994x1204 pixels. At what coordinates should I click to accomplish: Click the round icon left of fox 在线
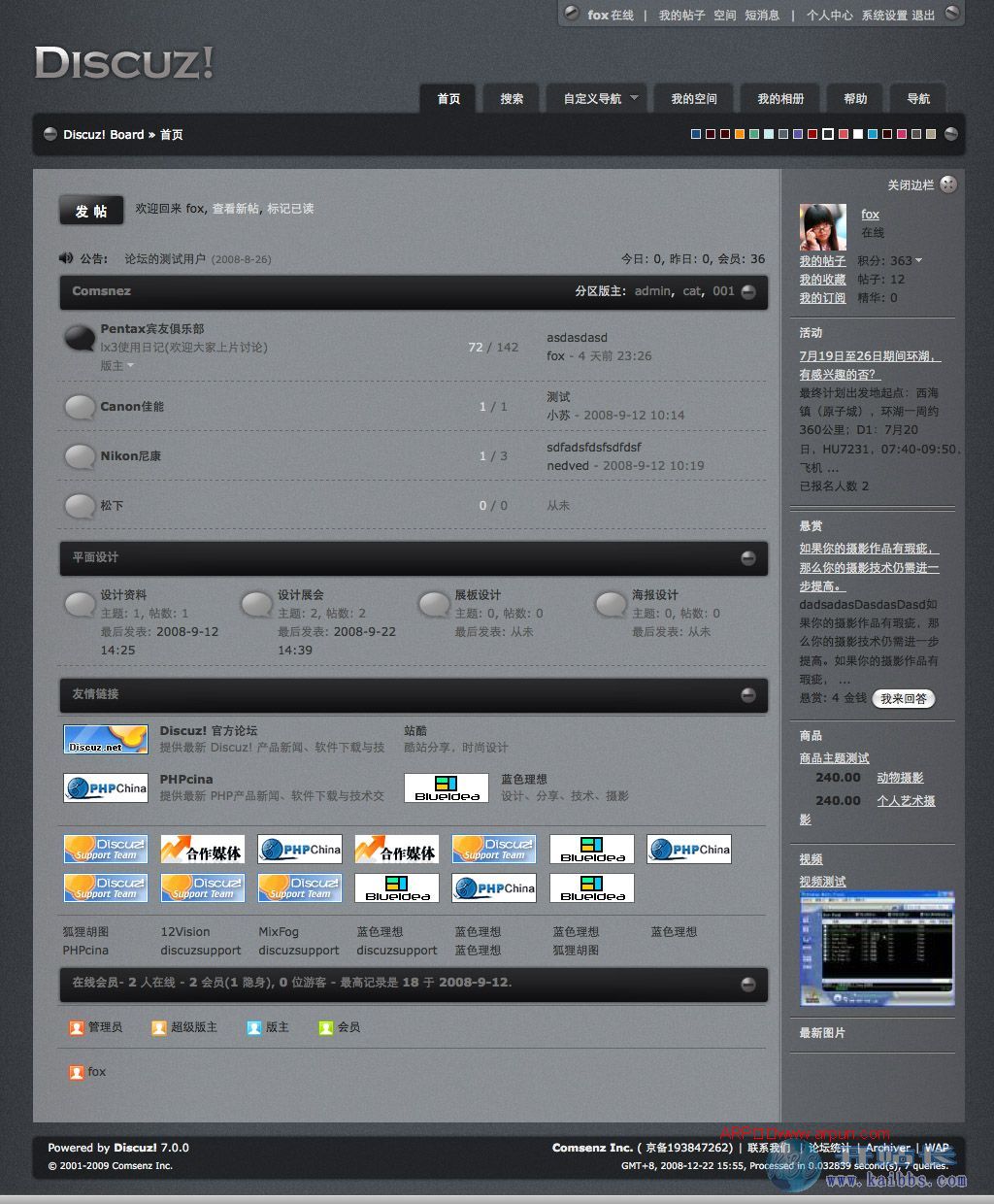pos(572,14)
